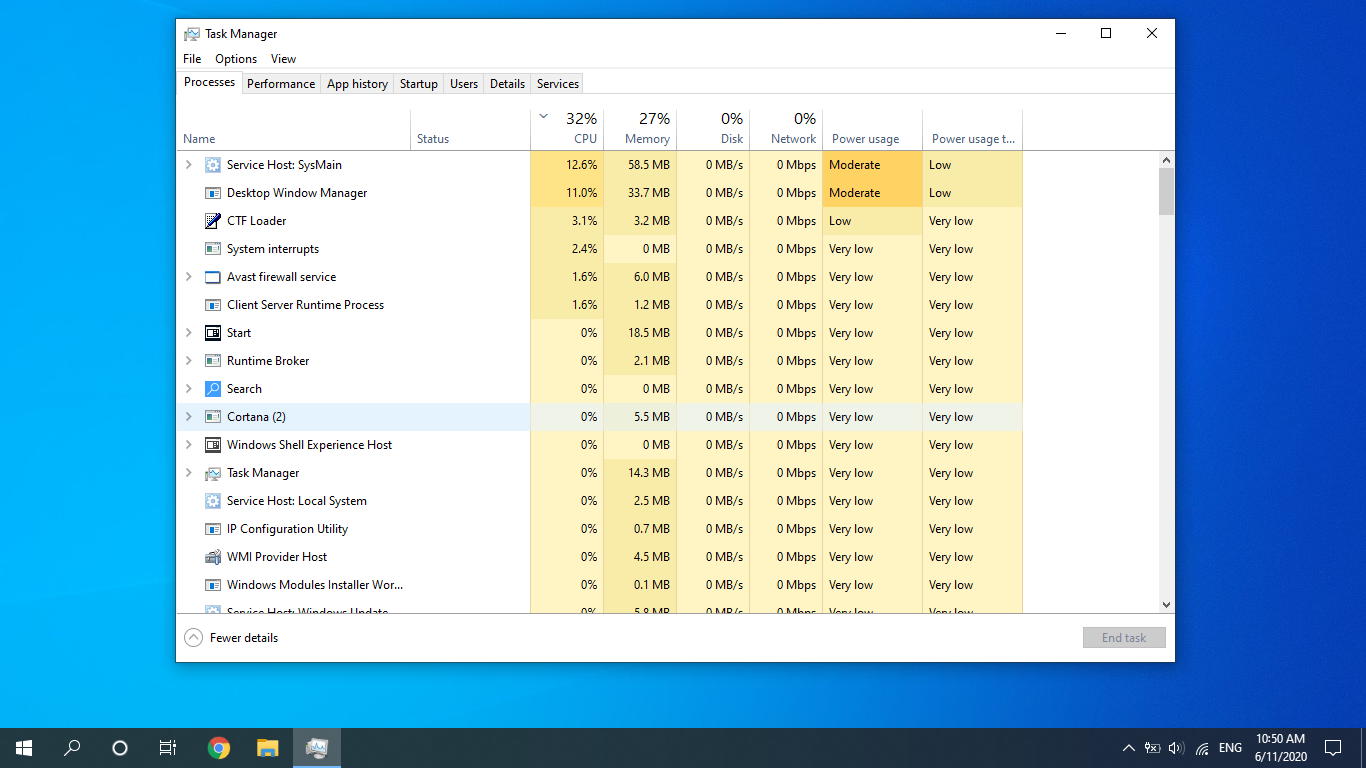Expand the Task Manager process group

point(189,473)
